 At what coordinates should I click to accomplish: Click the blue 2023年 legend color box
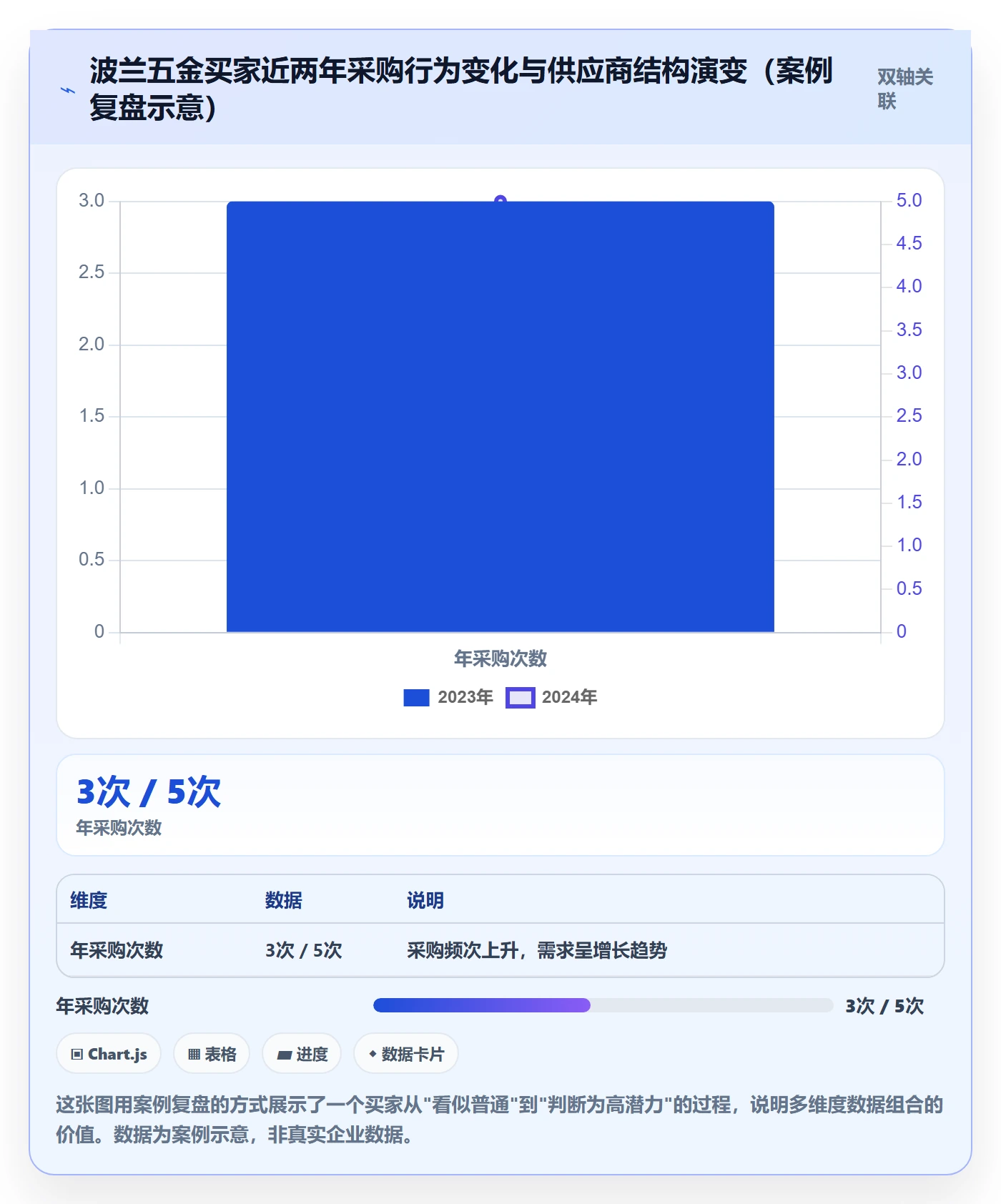tap(416, 698)
